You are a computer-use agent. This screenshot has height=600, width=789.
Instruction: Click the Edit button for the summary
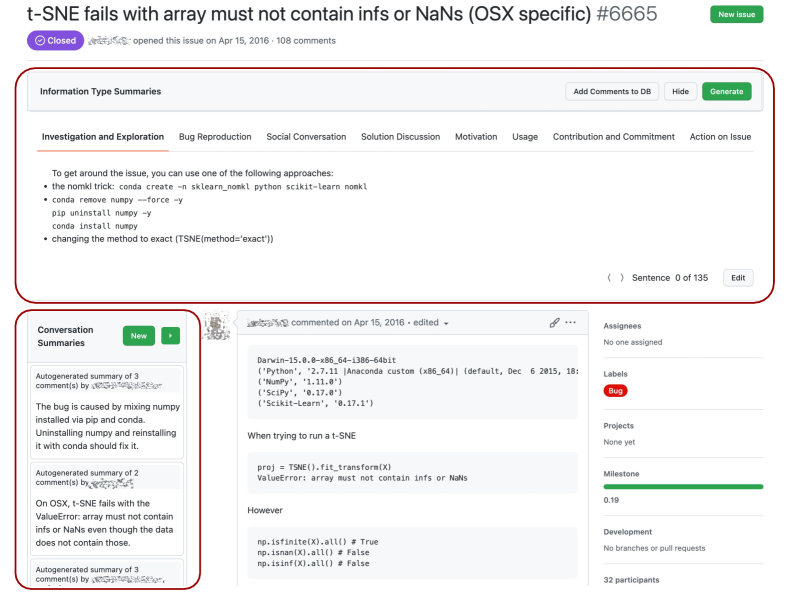tap(737, 278)
